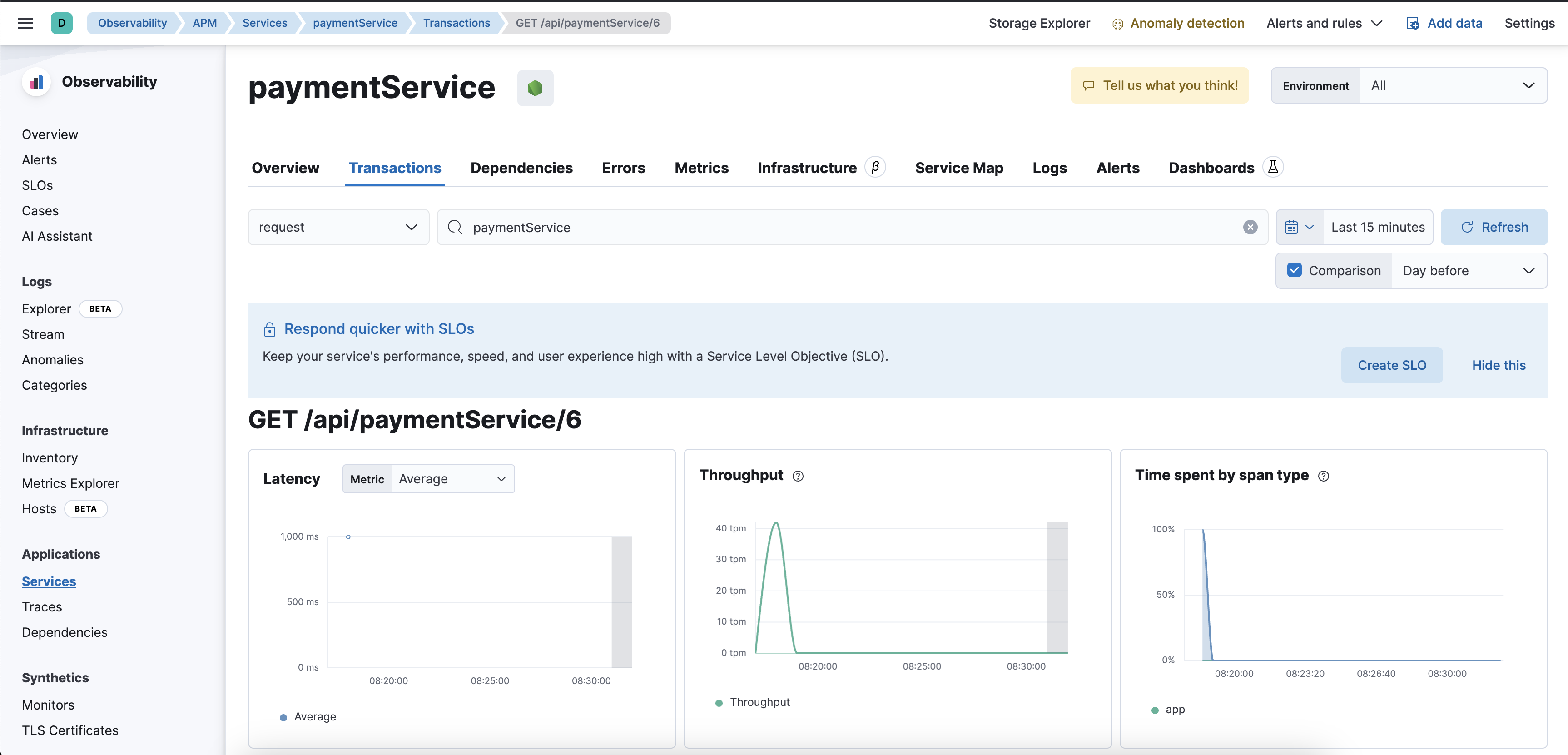This screenshot has height=755, width=1568.
Task: Open the Last 15 minutes time range picker
Action: pyautogui.click(x=1378, y=227)
